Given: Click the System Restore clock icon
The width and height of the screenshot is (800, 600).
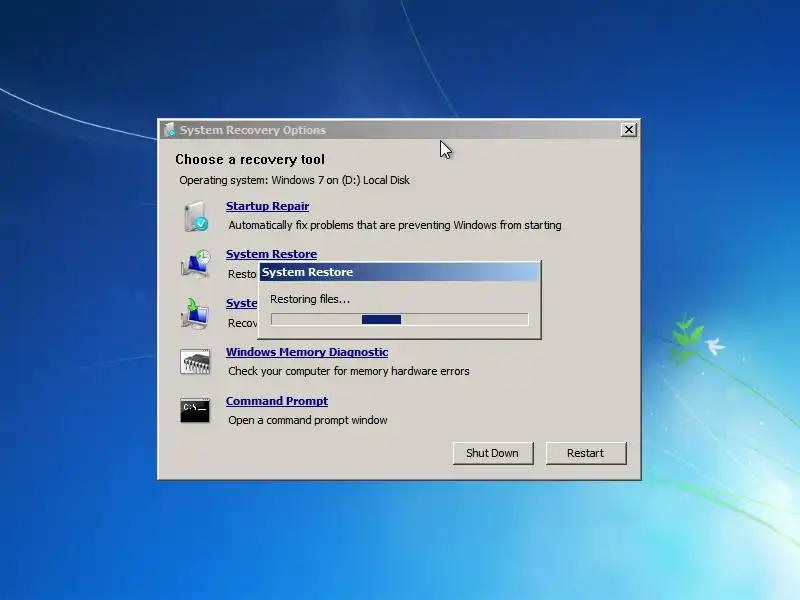Looking at the screenshot, I should pos(195,263).
